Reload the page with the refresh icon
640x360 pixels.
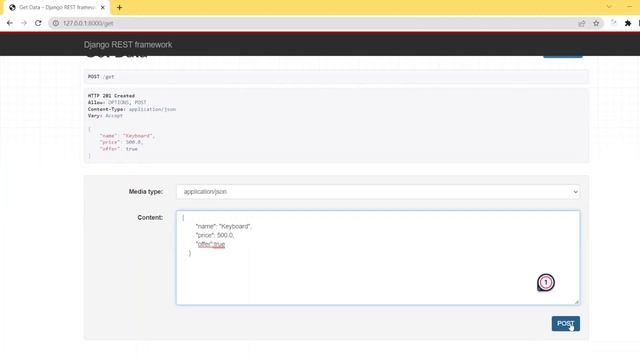point(38,23)
